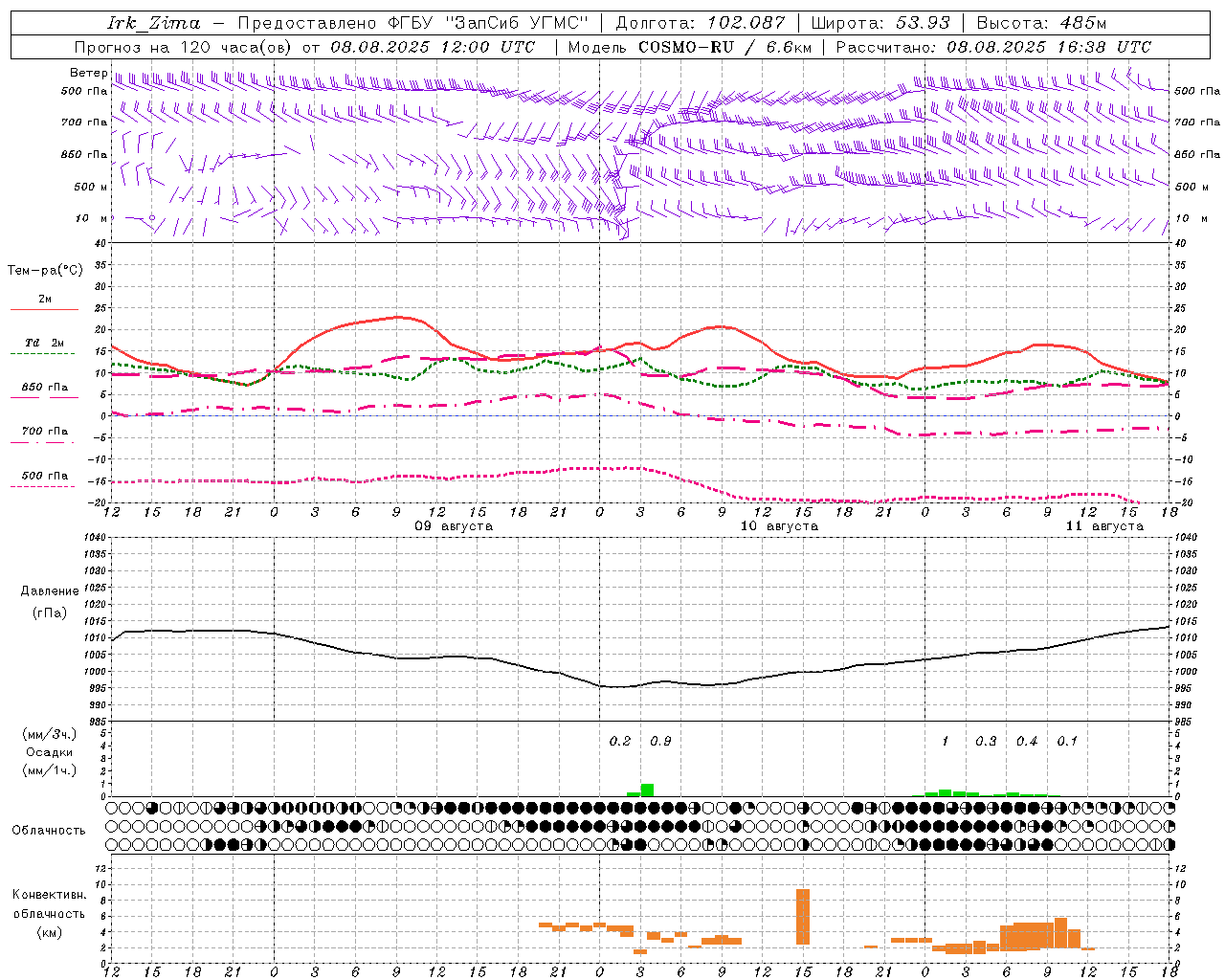Screen dimensions: 1225x980
Task: Click 'Прогноз на 120 часа(ов)' forecast text
Action: pos(185,47)
